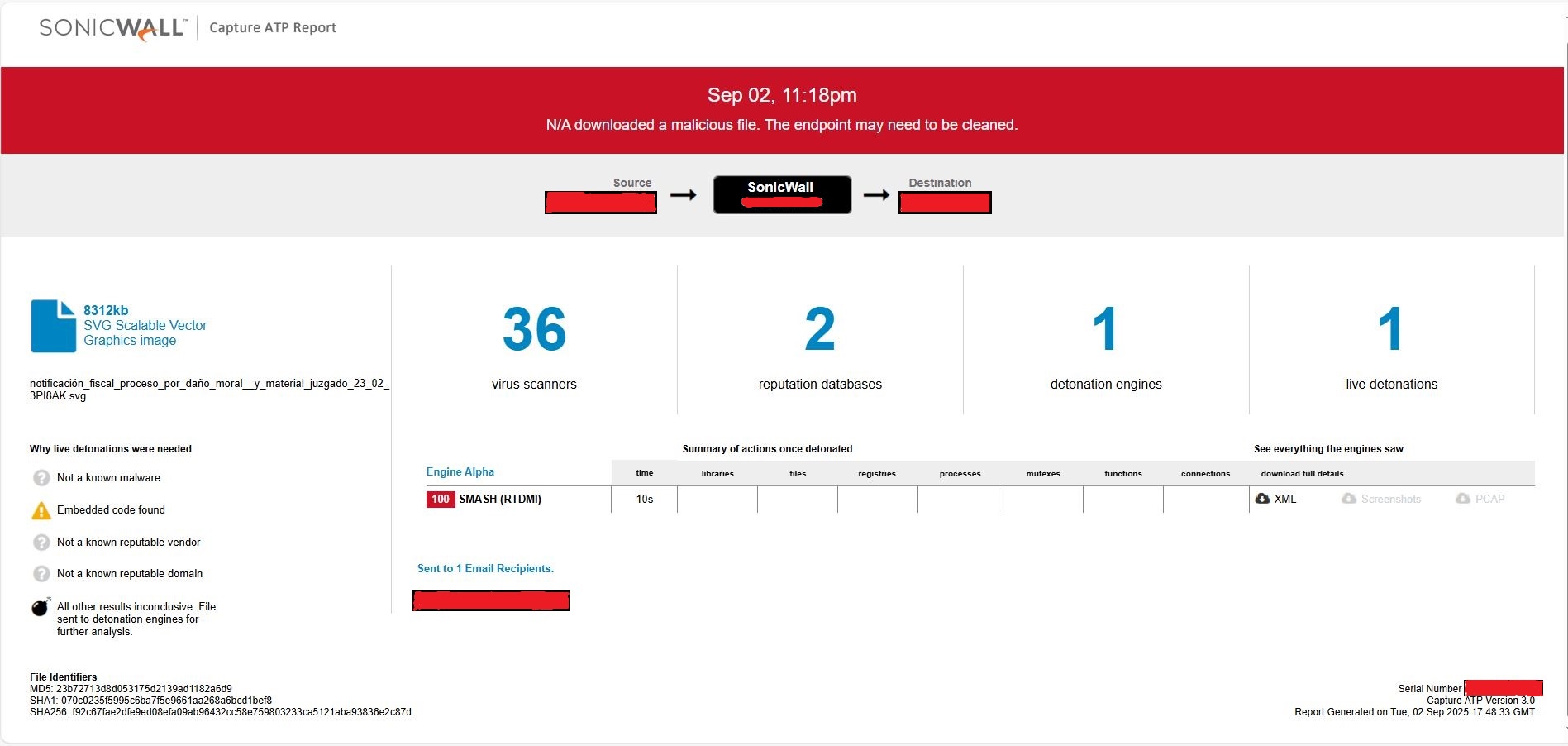
Task: Click the MD5 hash line
Action: coord(131,689)
